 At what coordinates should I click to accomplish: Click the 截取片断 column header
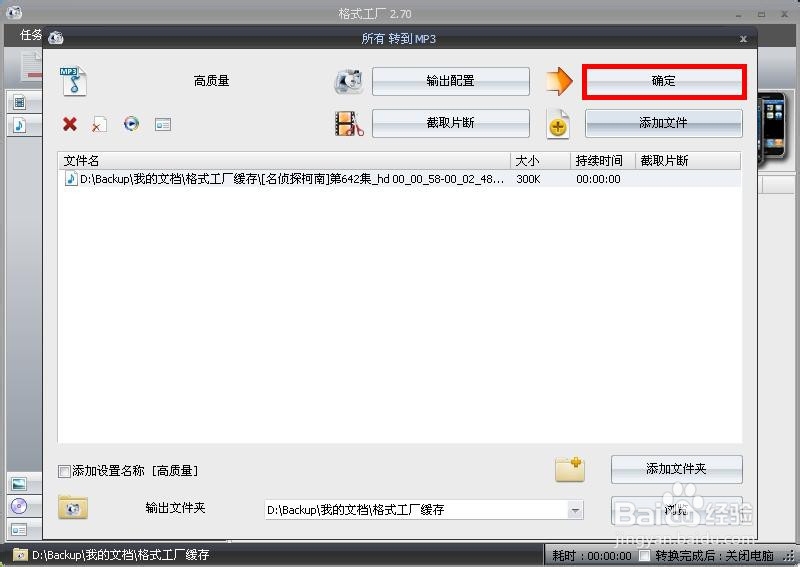(x=688, y=161)
